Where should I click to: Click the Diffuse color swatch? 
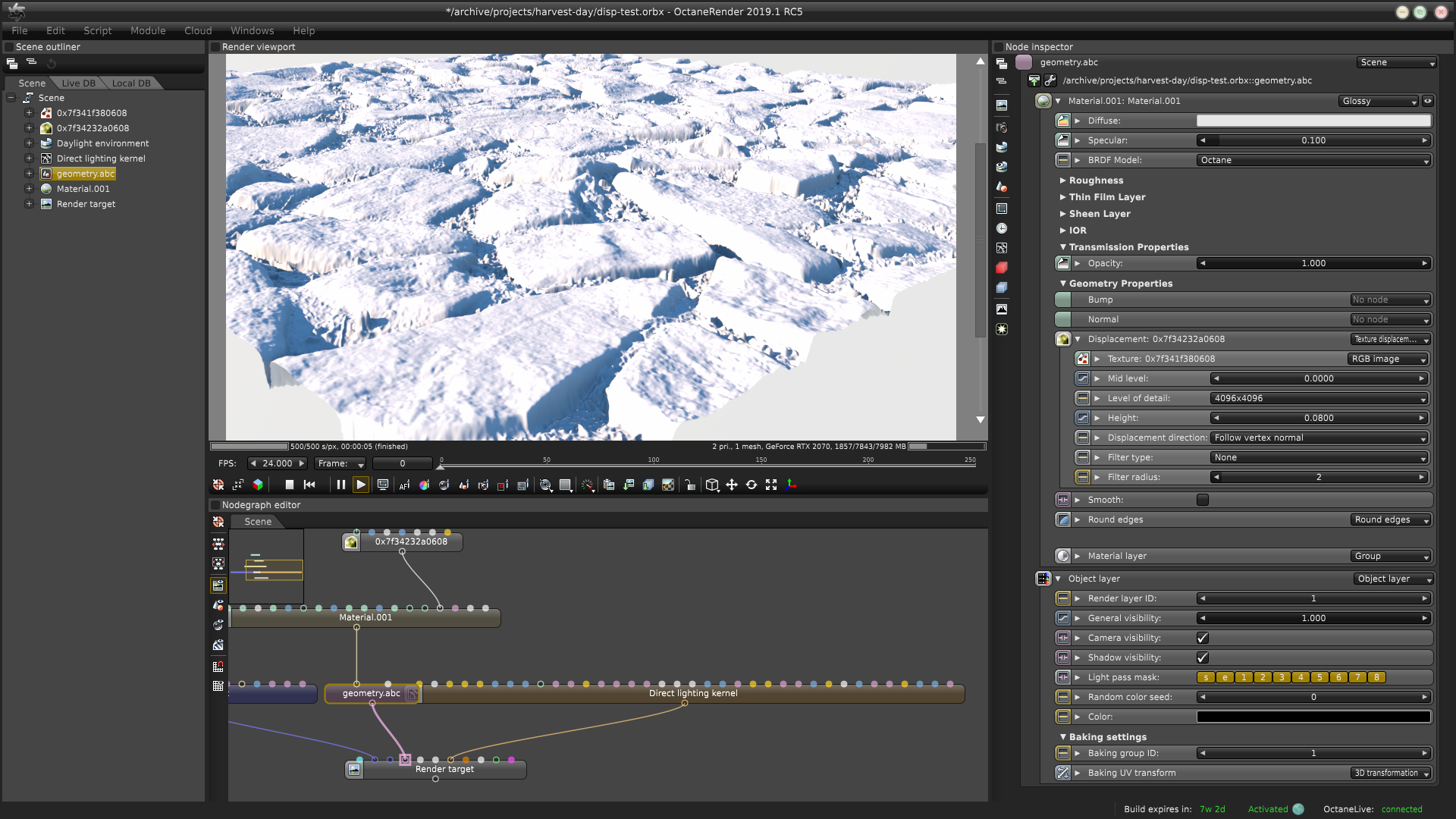click(x=1313, y=121)
